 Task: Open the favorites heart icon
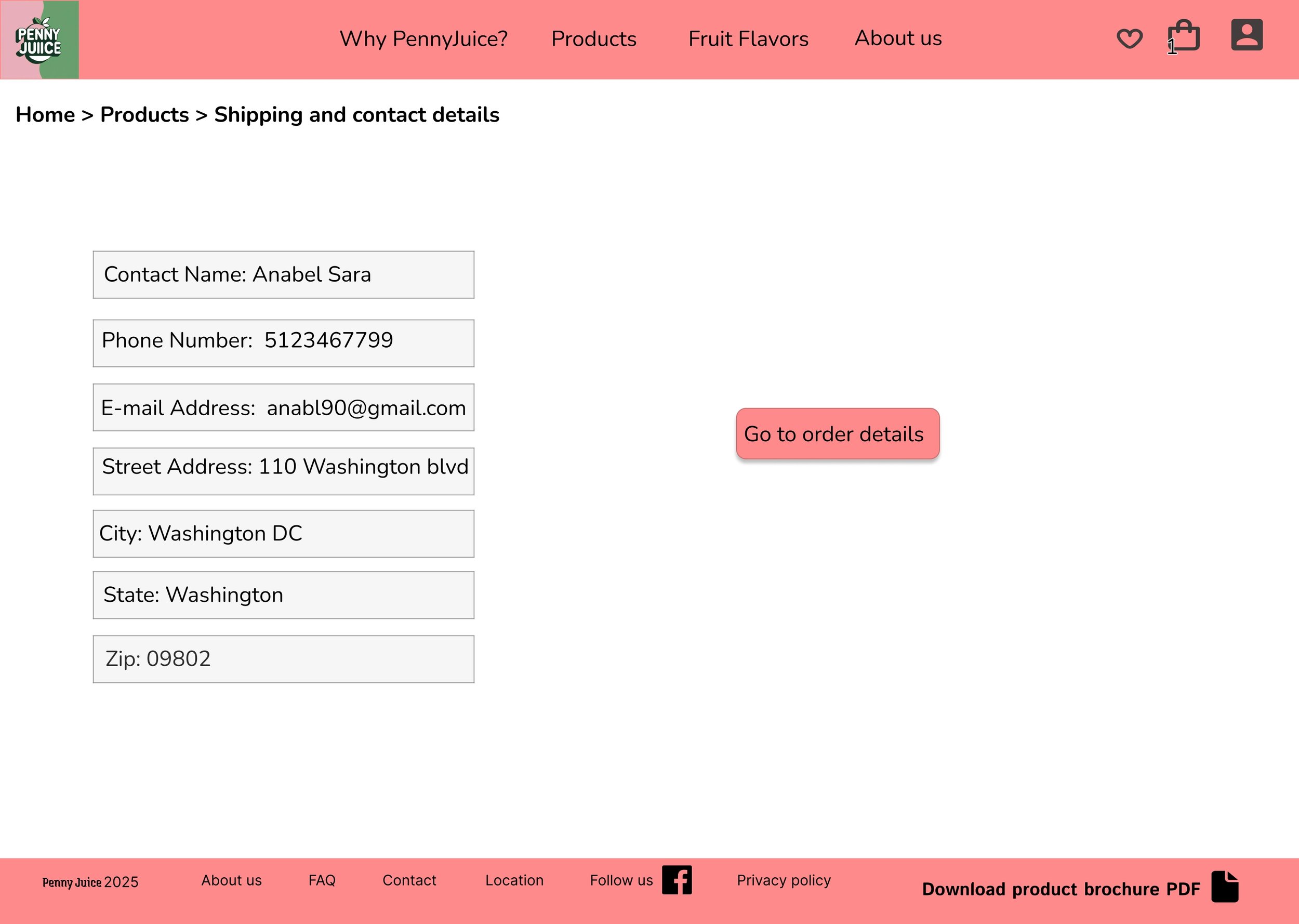1129,38
